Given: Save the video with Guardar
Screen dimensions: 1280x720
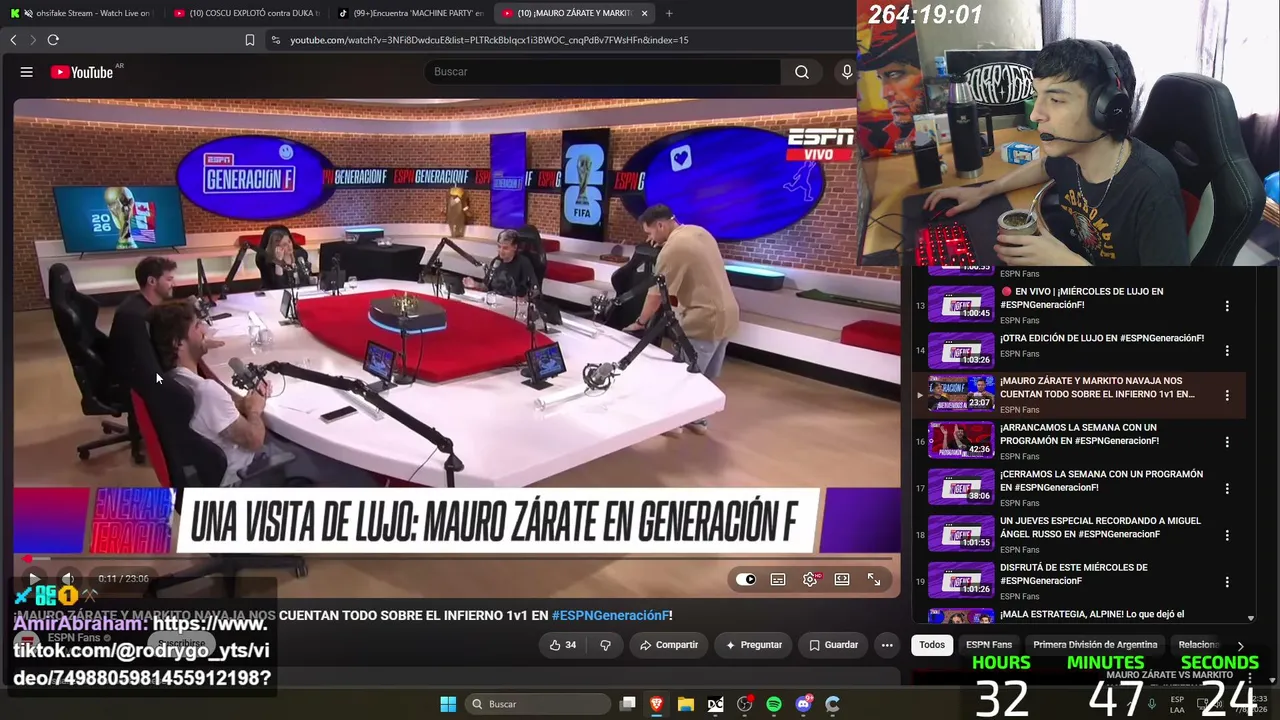Looking at the screenshot, I should click(x=833, y=645).
